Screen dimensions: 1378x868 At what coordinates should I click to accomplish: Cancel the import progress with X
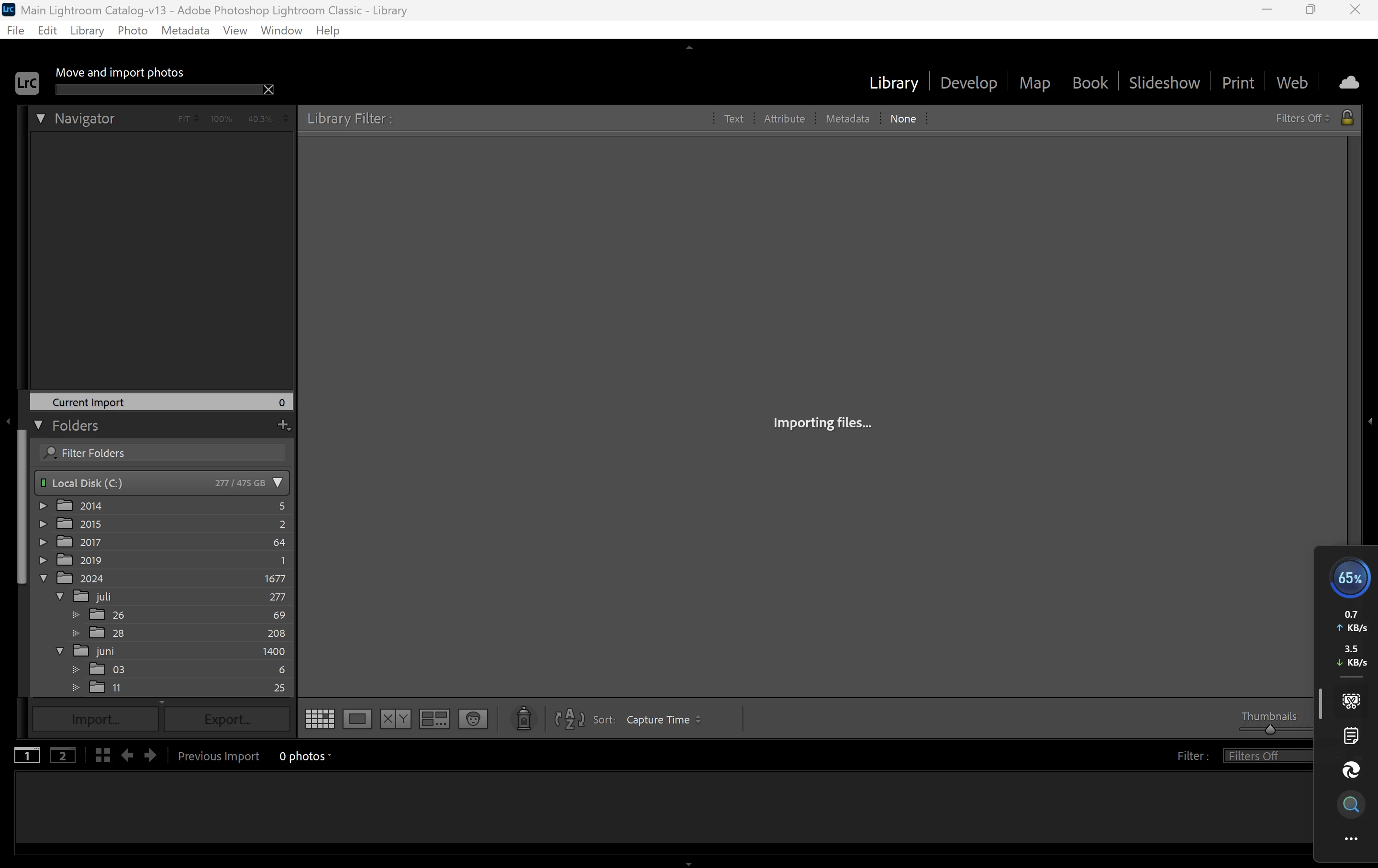(268, 89)
